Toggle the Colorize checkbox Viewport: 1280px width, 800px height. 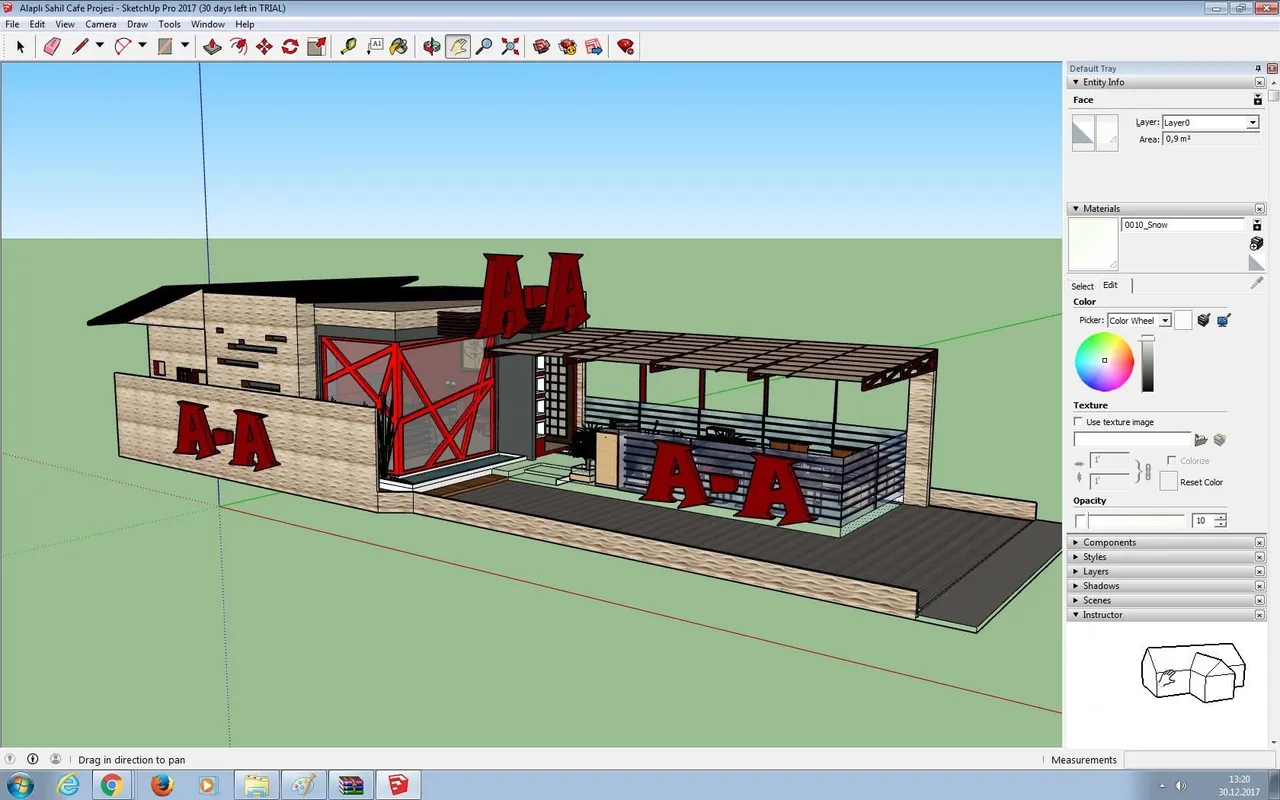pyautogui.click(x=1172, y=461)
